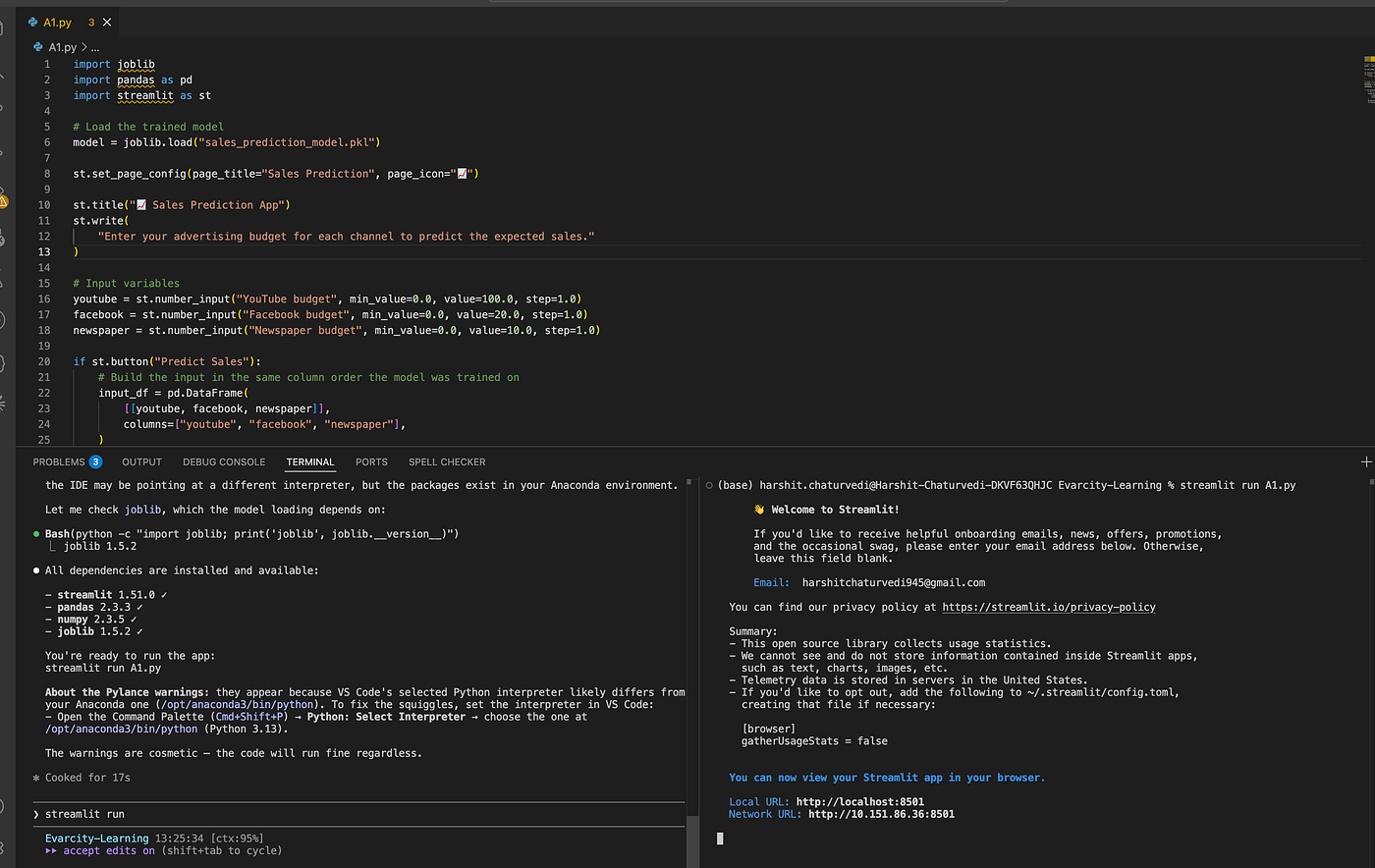This screenshot has height=868, width=1375.
Task: Click 'pandas 2.3.3' dependency line
Action: point(94,607)
